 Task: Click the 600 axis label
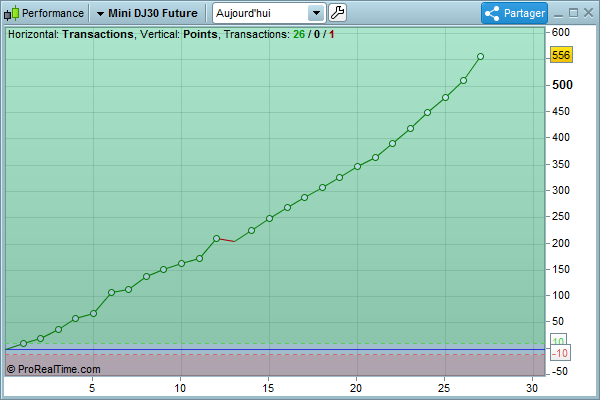[x=561, y=33]
